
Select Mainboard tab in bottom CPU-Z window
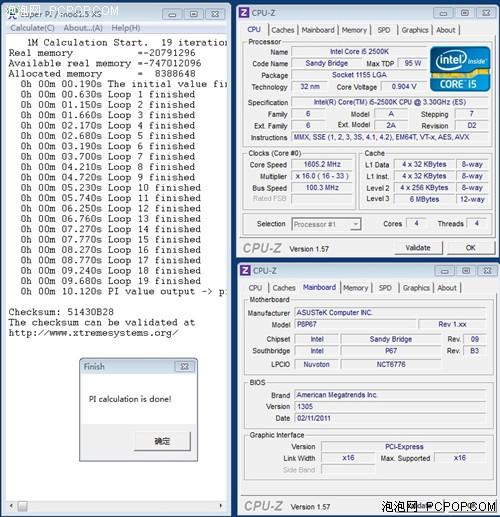click(x=319, y=287)
